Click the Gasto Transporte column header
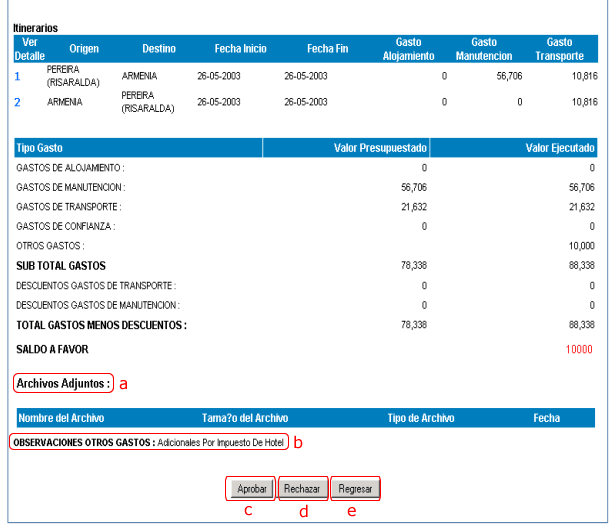The height and width of the screenshot is (525, 611). 559,48
